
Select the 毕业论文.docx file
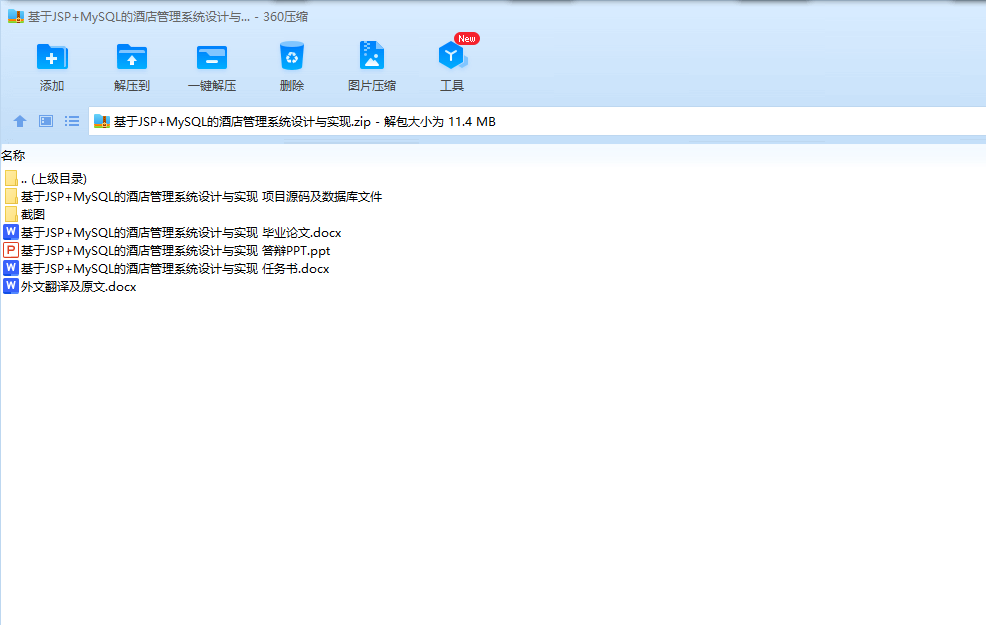tap(172, 233)
